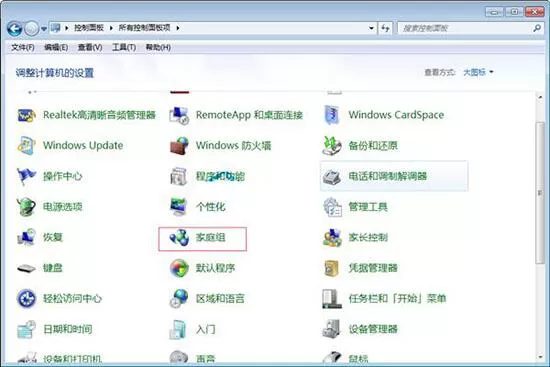Click the 管理工具 label
Screen dimensions: 550x367
(368, 207)
